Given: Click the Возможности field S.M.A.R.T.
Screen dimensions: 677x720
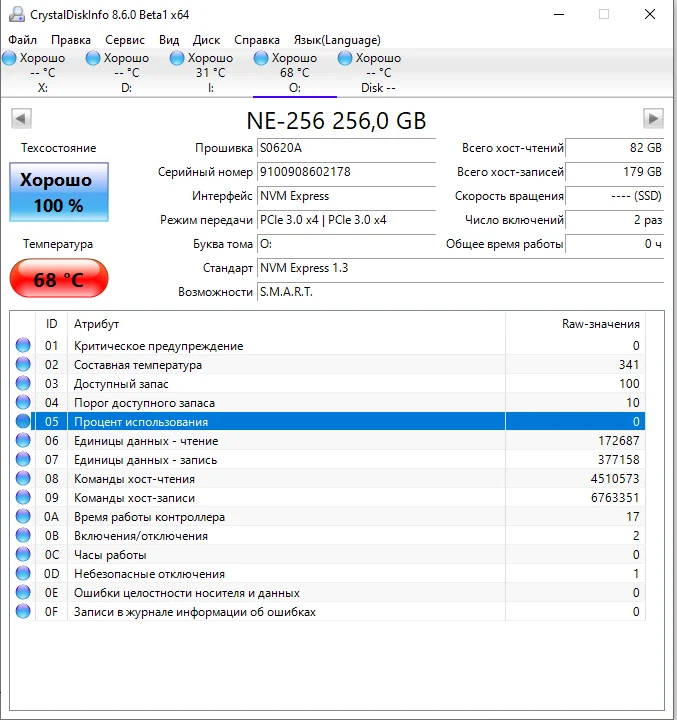Looking at the screenshot, I should coord(461,292).
